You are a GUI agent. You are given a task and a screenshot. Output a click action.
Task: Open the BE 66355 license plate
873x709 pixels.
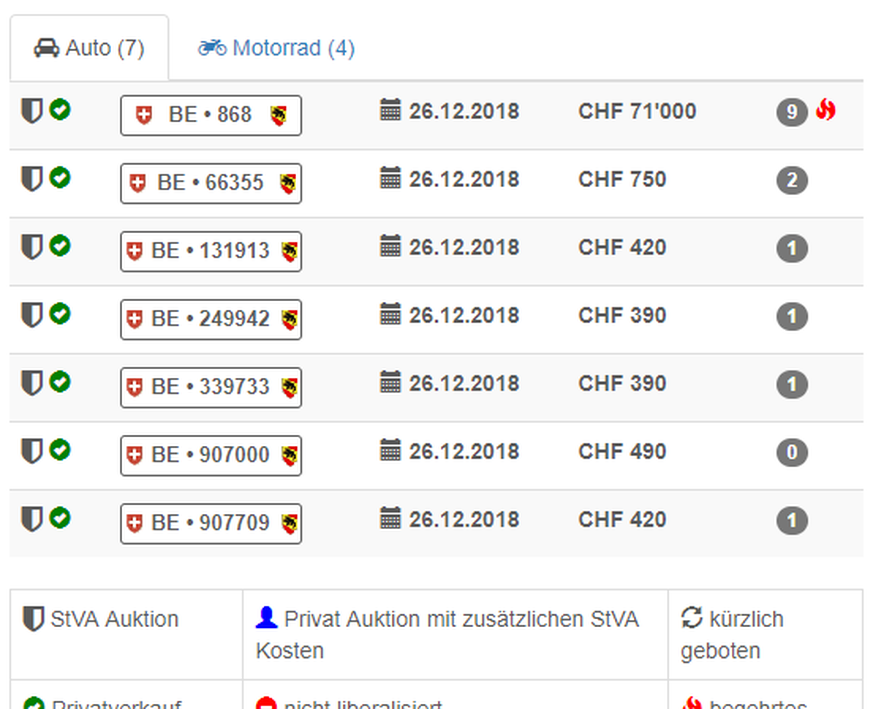click(x=210, y=183)
